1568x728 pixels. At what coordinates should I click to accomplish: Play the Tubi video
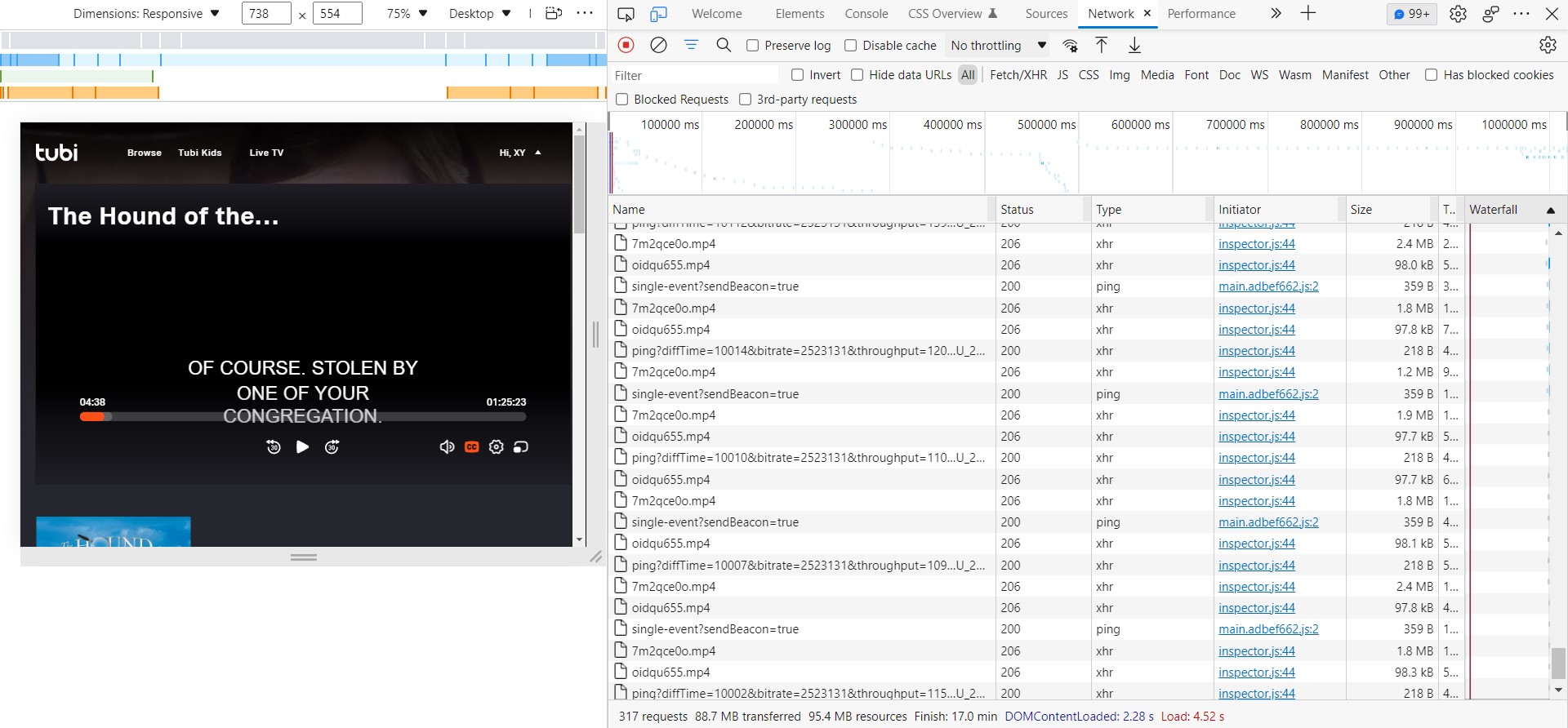[x=302, y=446]
